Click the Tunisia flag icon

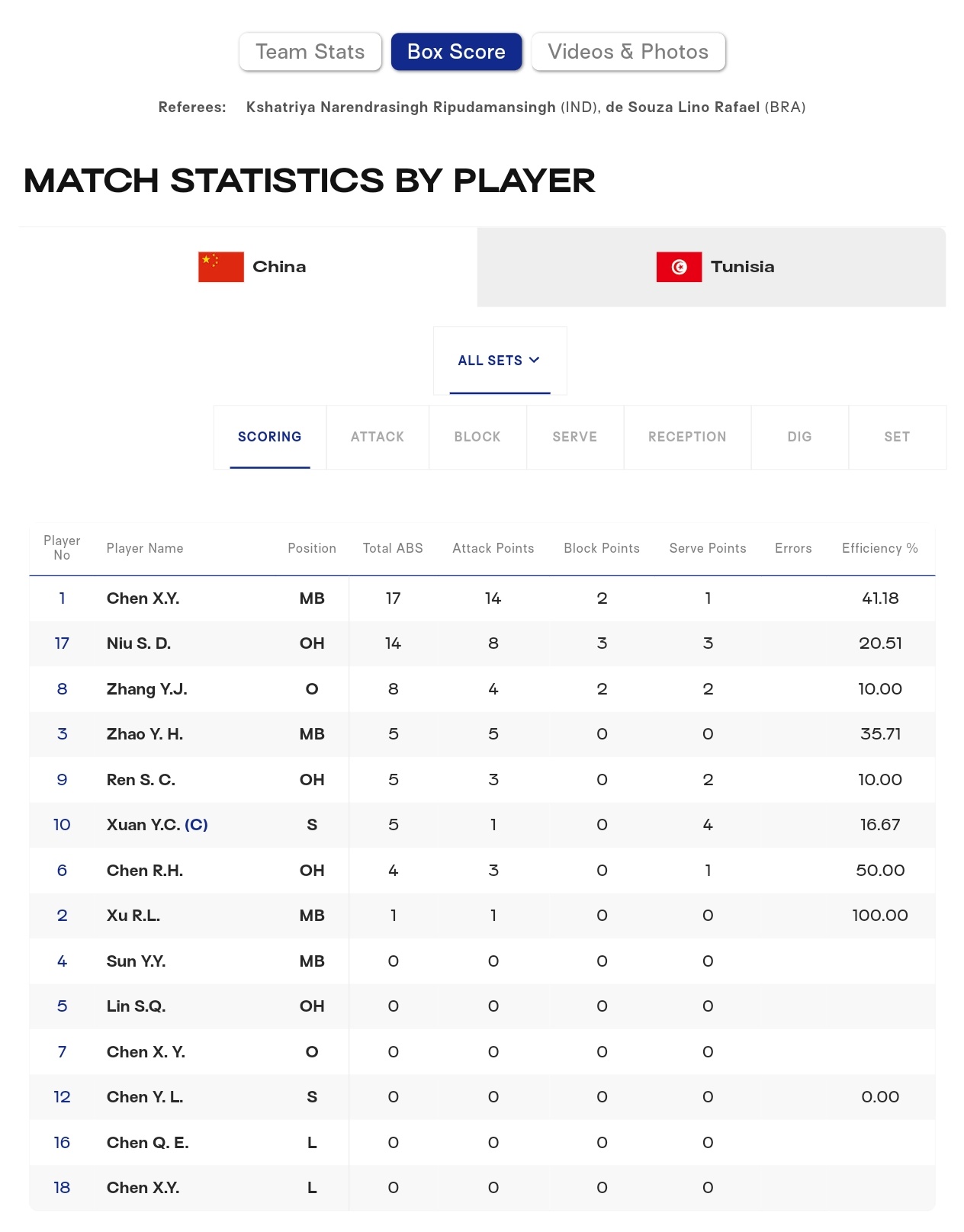(679, 267)
